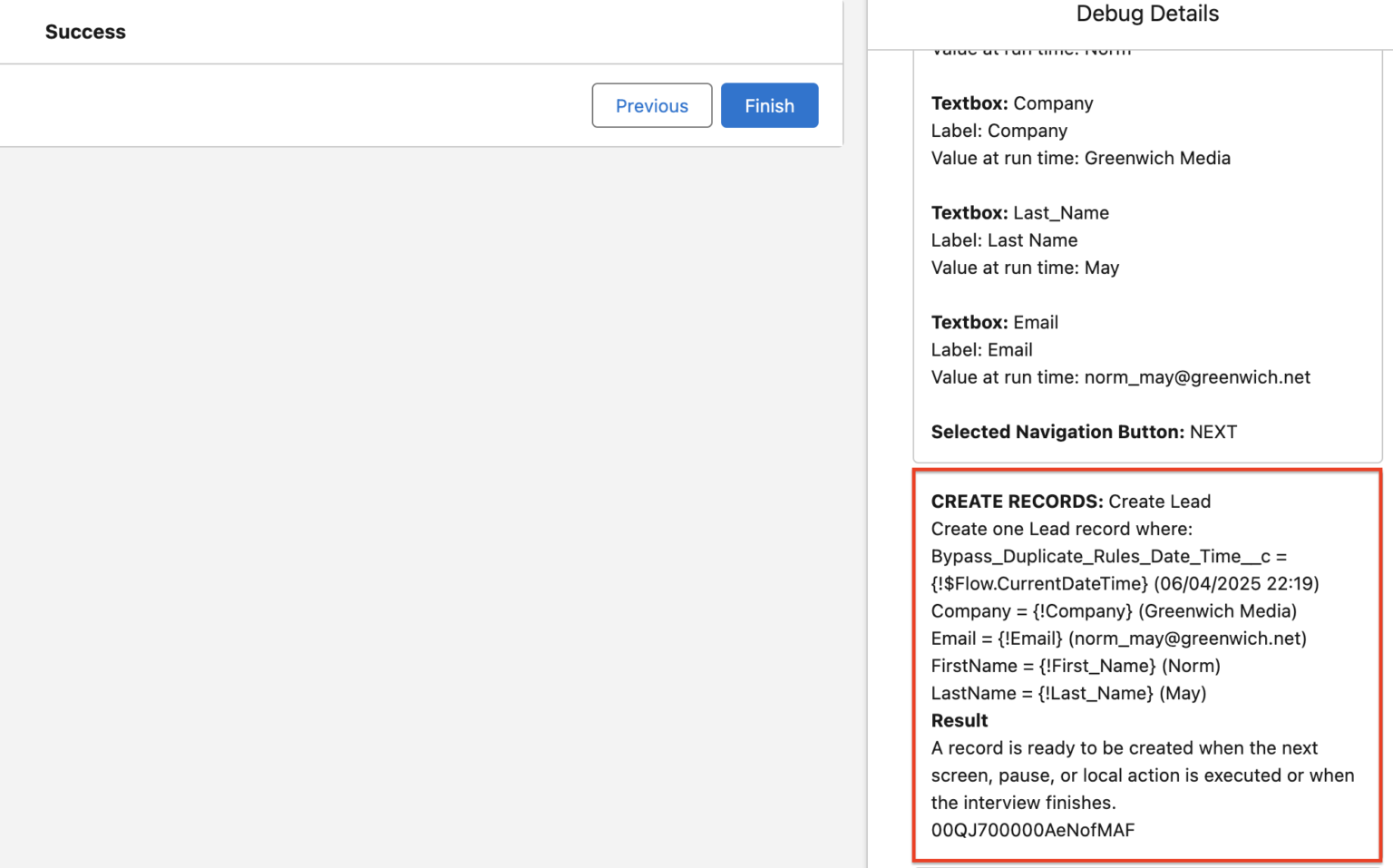The height and width of the screenshot is (868, 1393).
Task: Click the norm_may@greenwich.net run time value line
Action: click(x=1120, y=377)
